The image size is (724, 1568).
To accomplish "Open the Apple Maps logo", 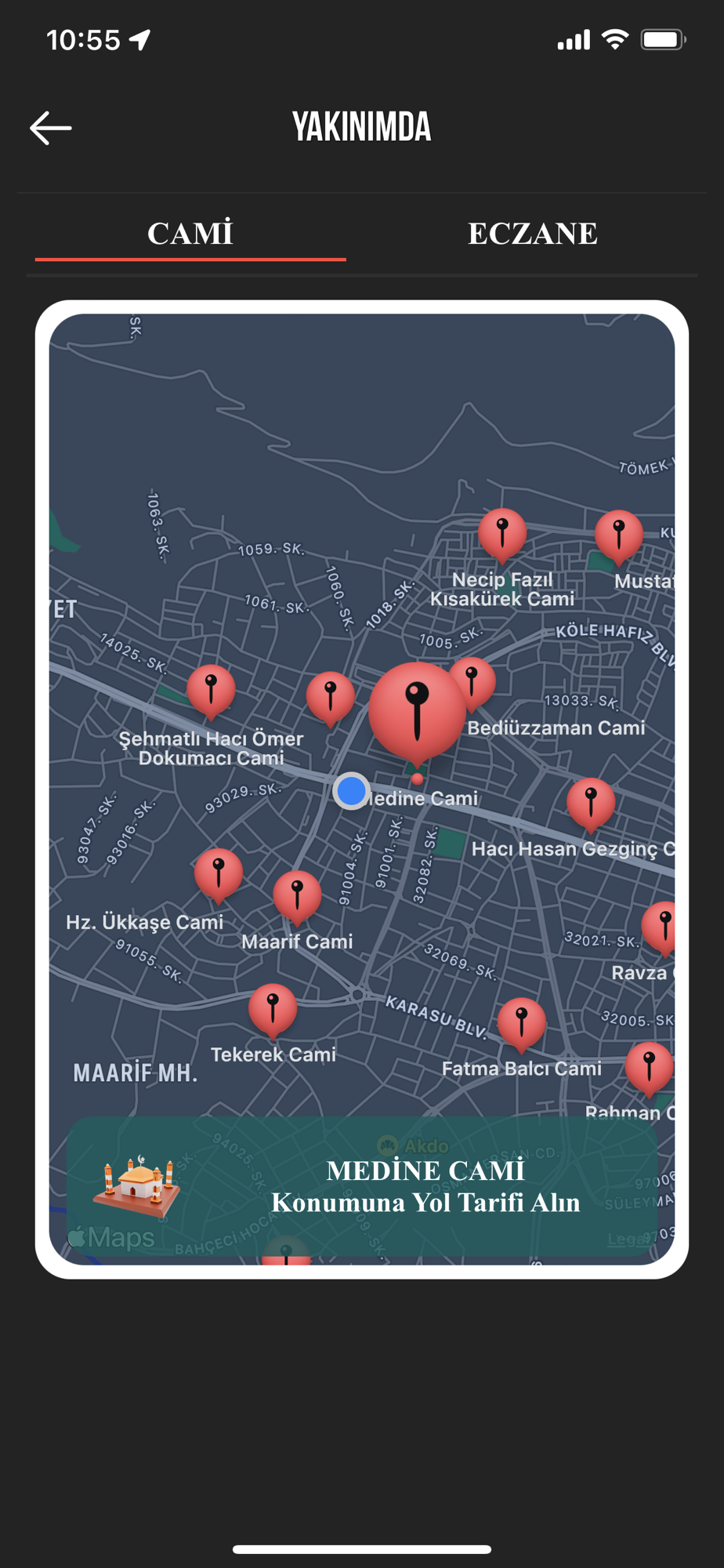I will tap(111, 1237).
